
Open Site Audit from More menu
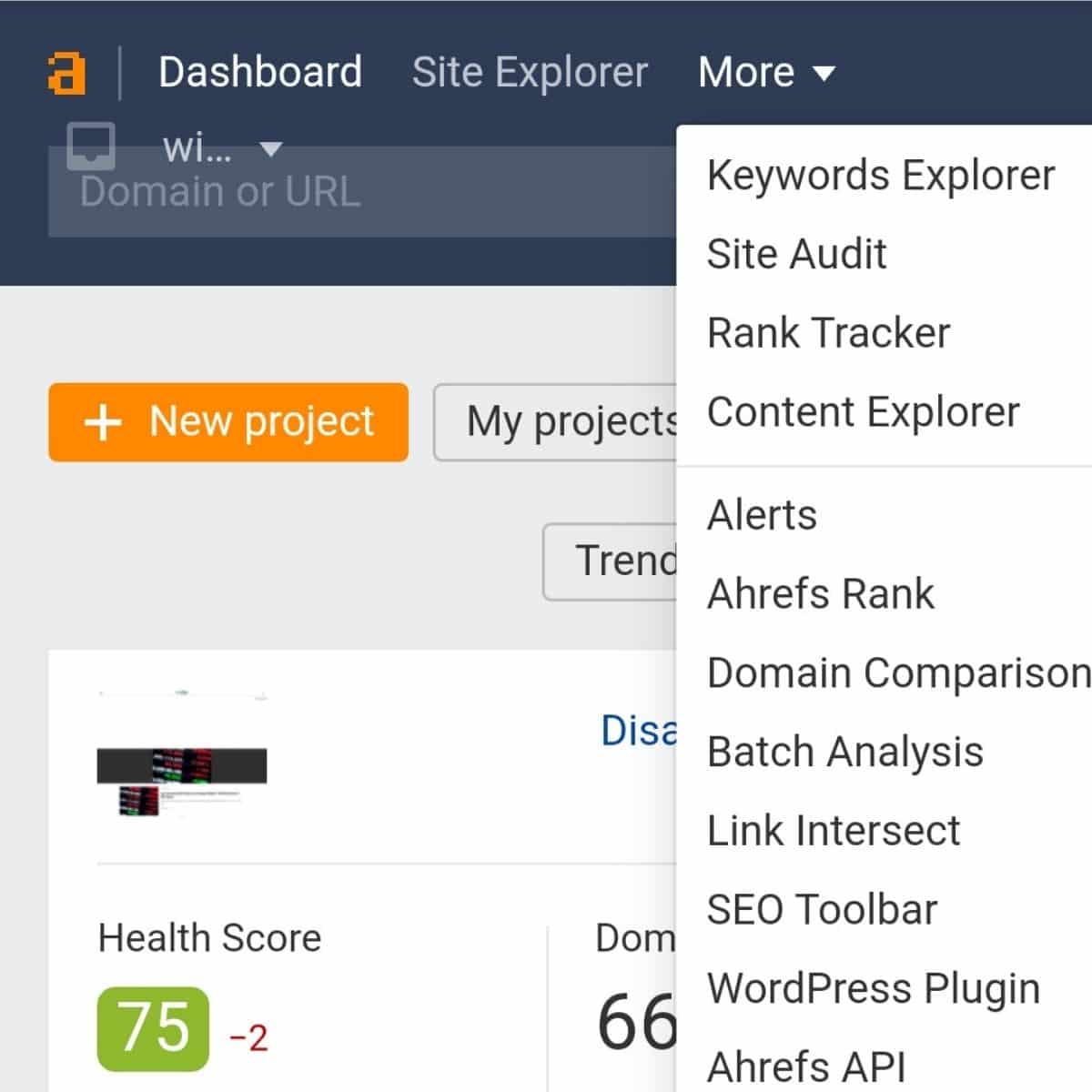(x=796, y=254)
